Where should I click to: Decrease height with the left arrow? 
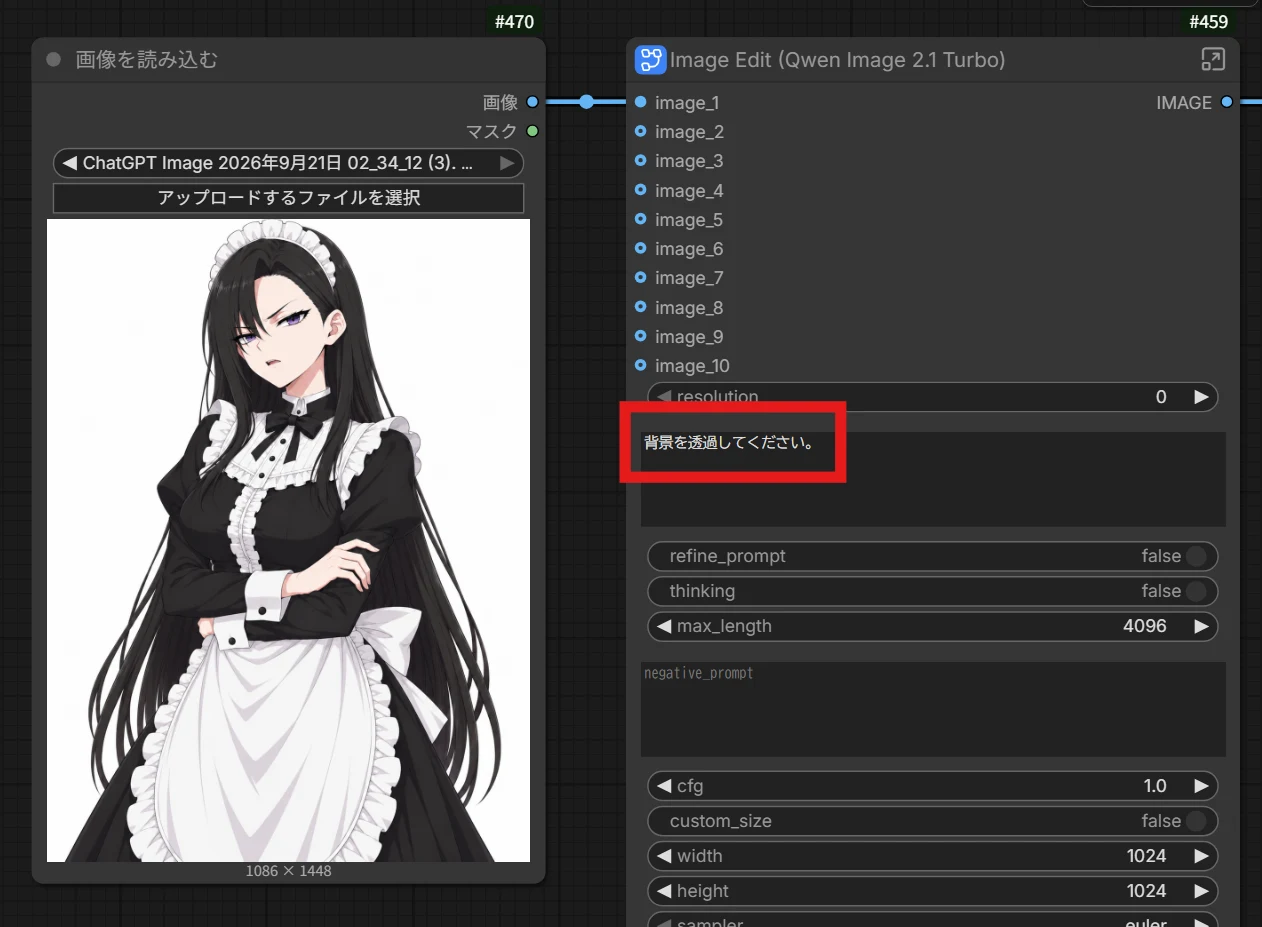(664, 891)
